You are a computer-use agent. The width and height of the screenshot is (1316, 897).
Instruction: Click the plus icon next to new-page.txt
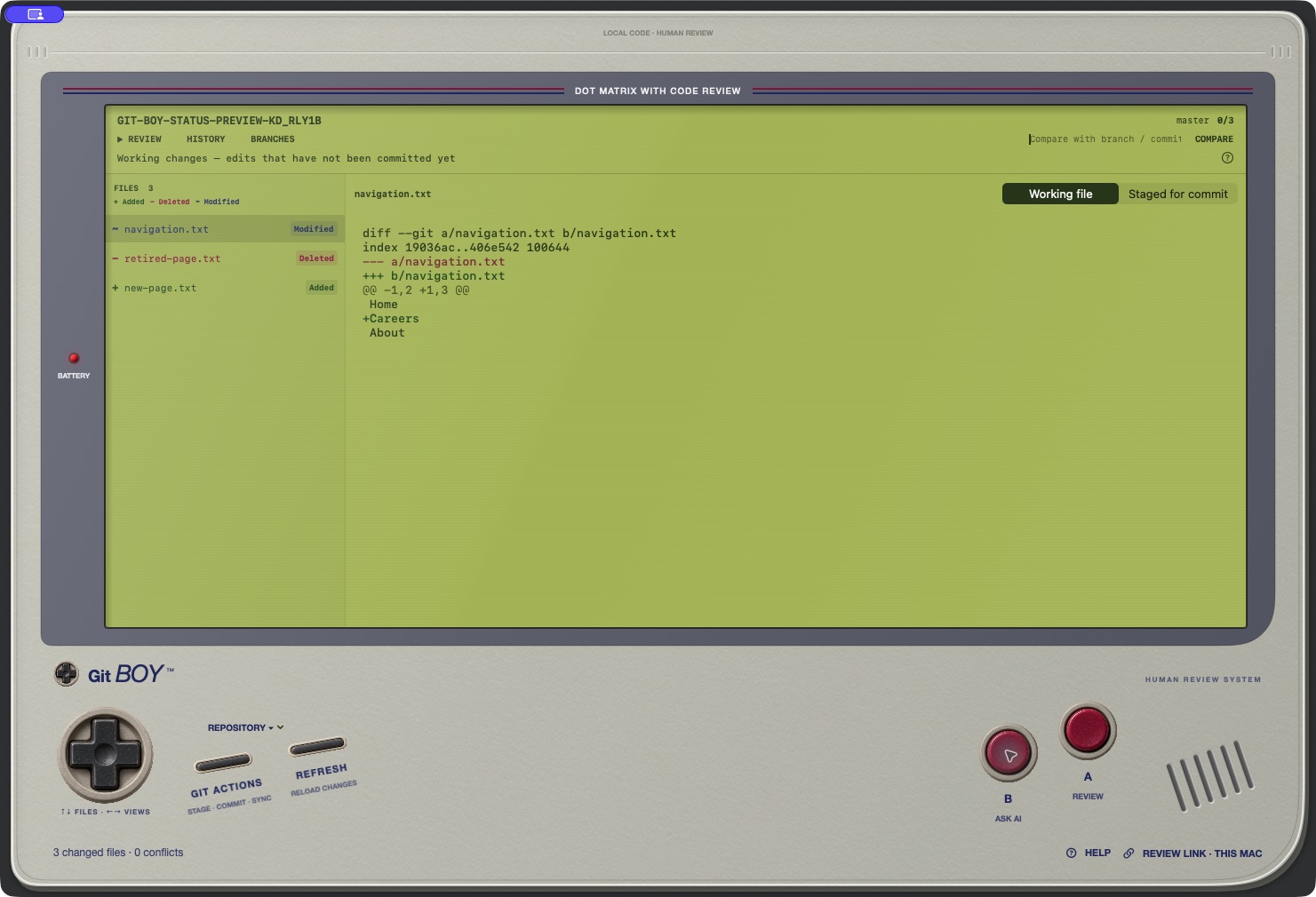pyautogui.click(x=116, y=288)
